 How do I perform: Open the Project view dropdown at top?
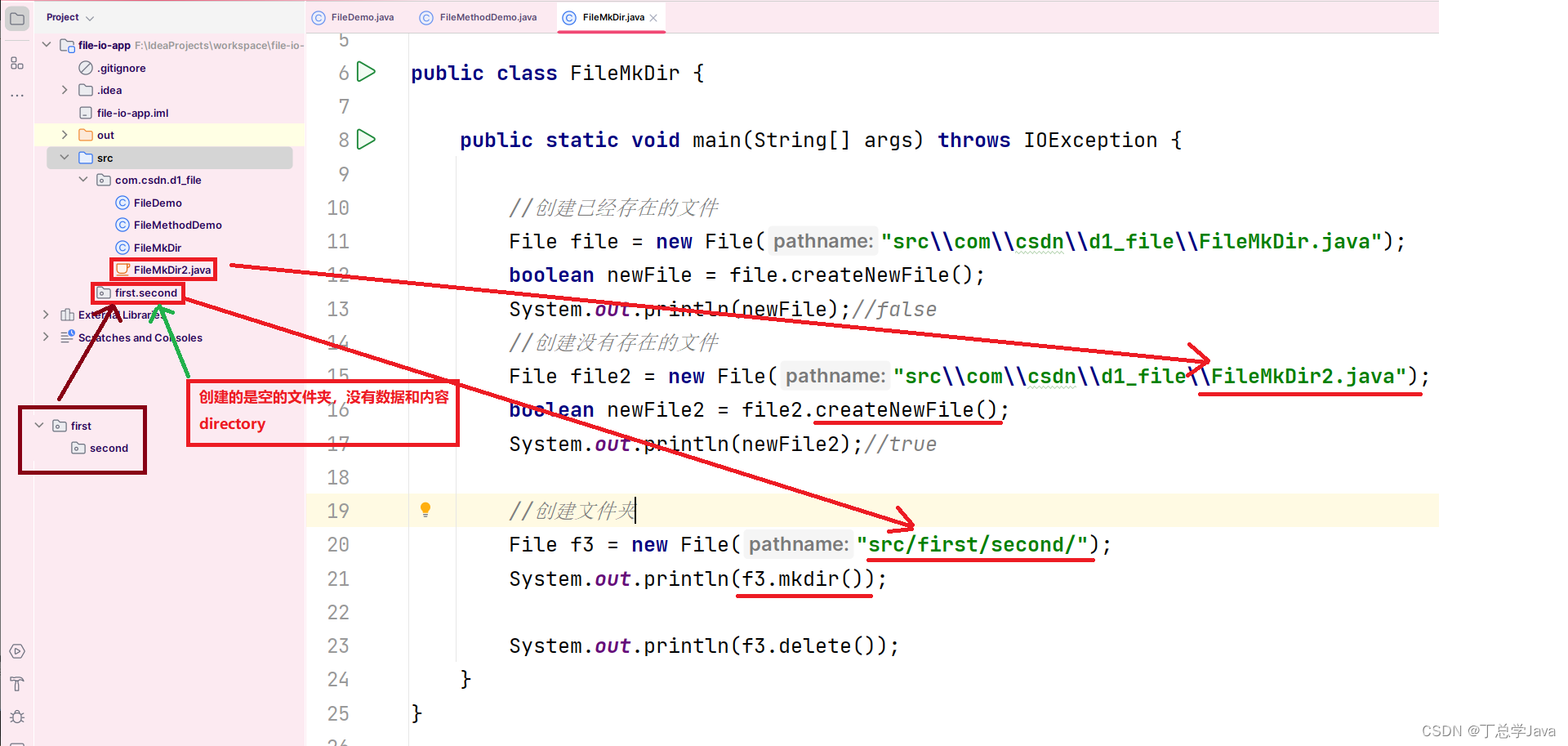70,17
